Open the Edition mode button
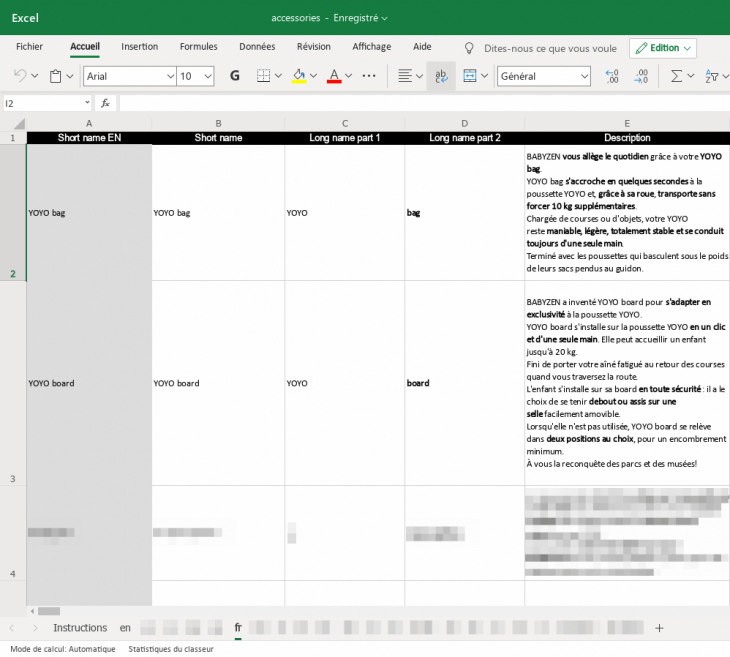This screenshot has height=657, width=730. [663, 48]
